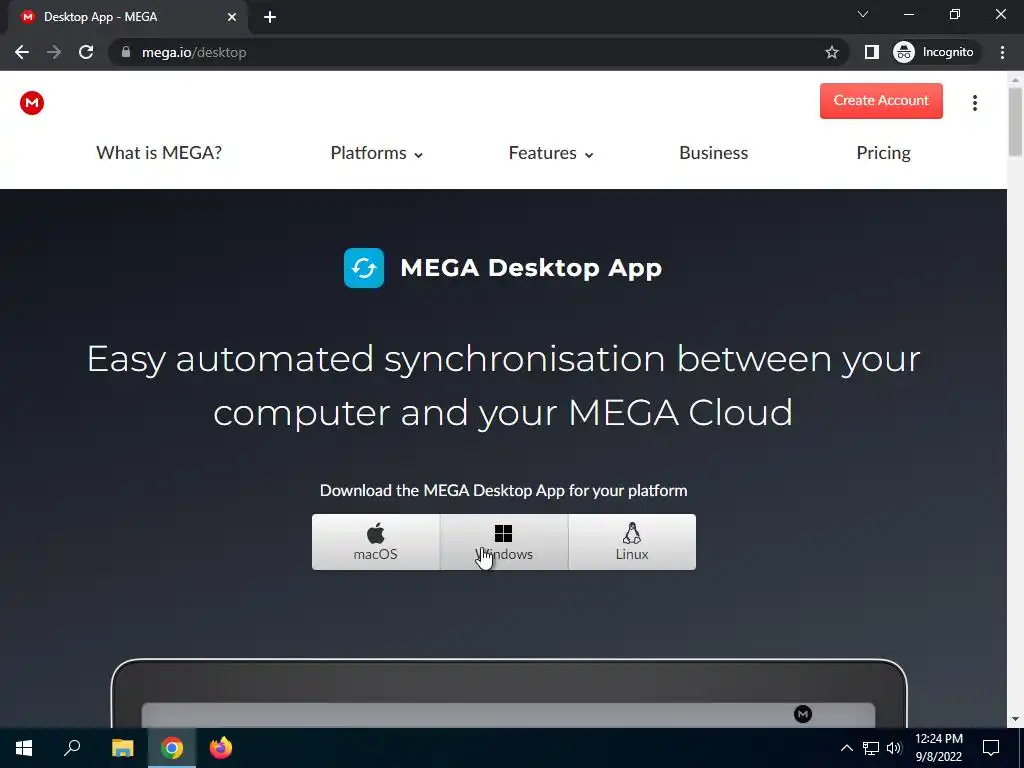1024x768 pixels.
Task: Click the MEGA logo in page header
Action: [31, 103]
